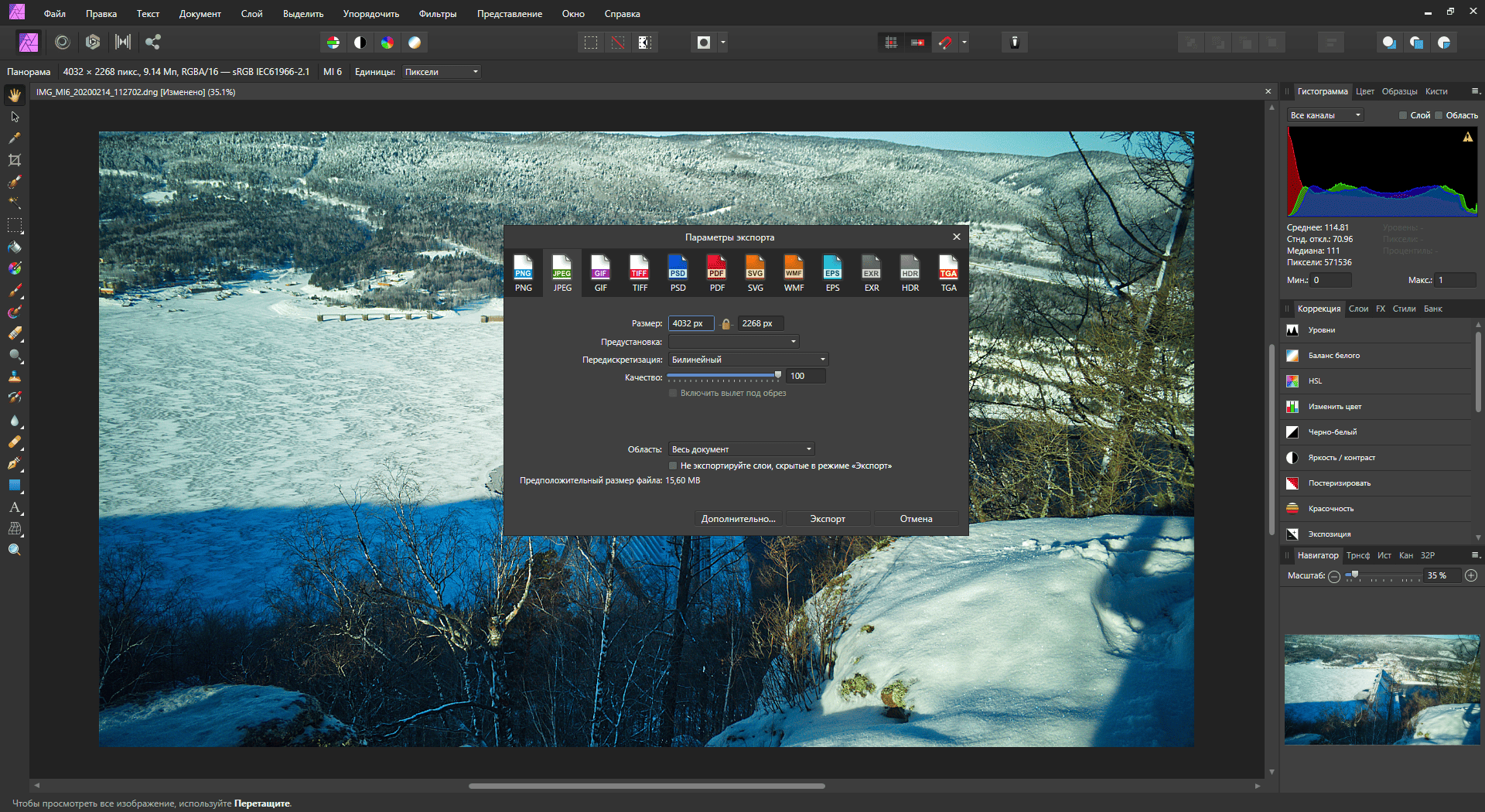Open the Слой menu
The height and width of the screenshot is (812, 1485).
(251, 14)
